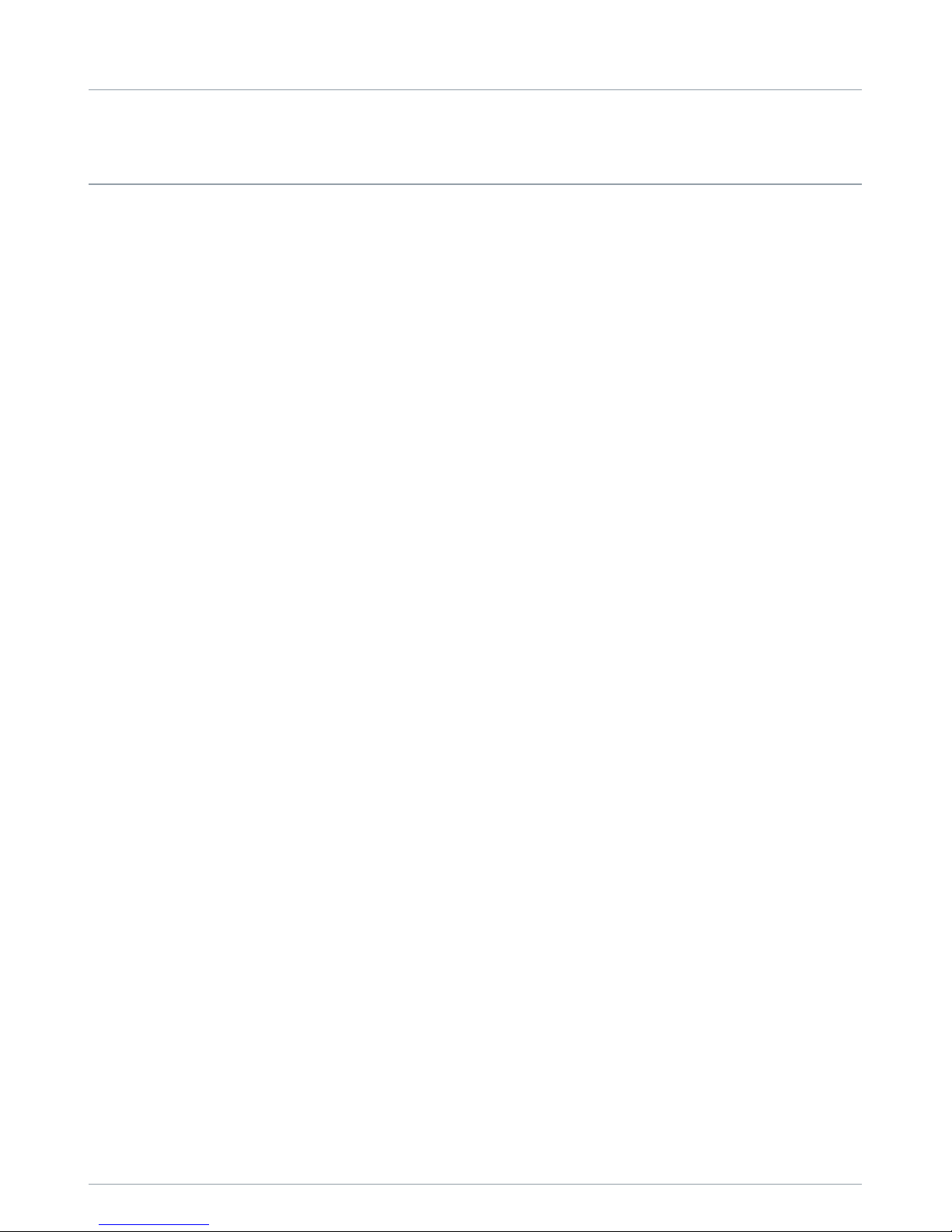The image size is (952, 1232).
Task: Click the footer horizontal rule line
Action: pos(475,1185)
